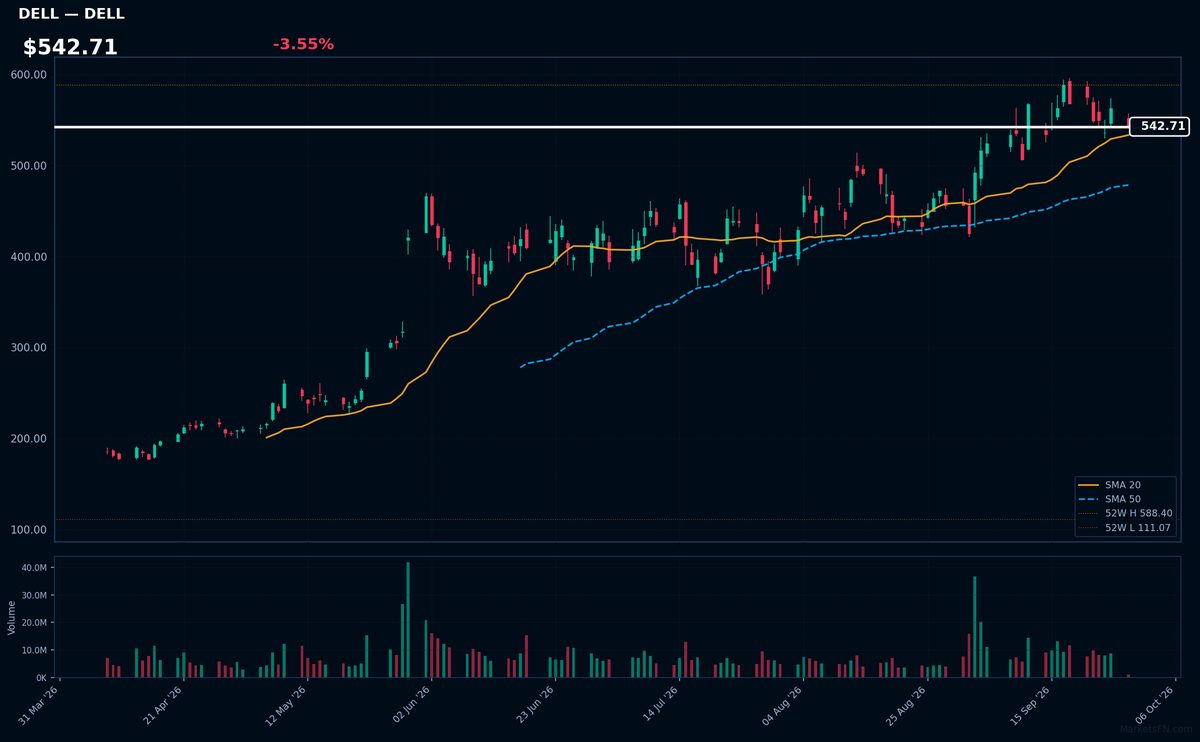Click the 31 Mar '26 date label

40,704
